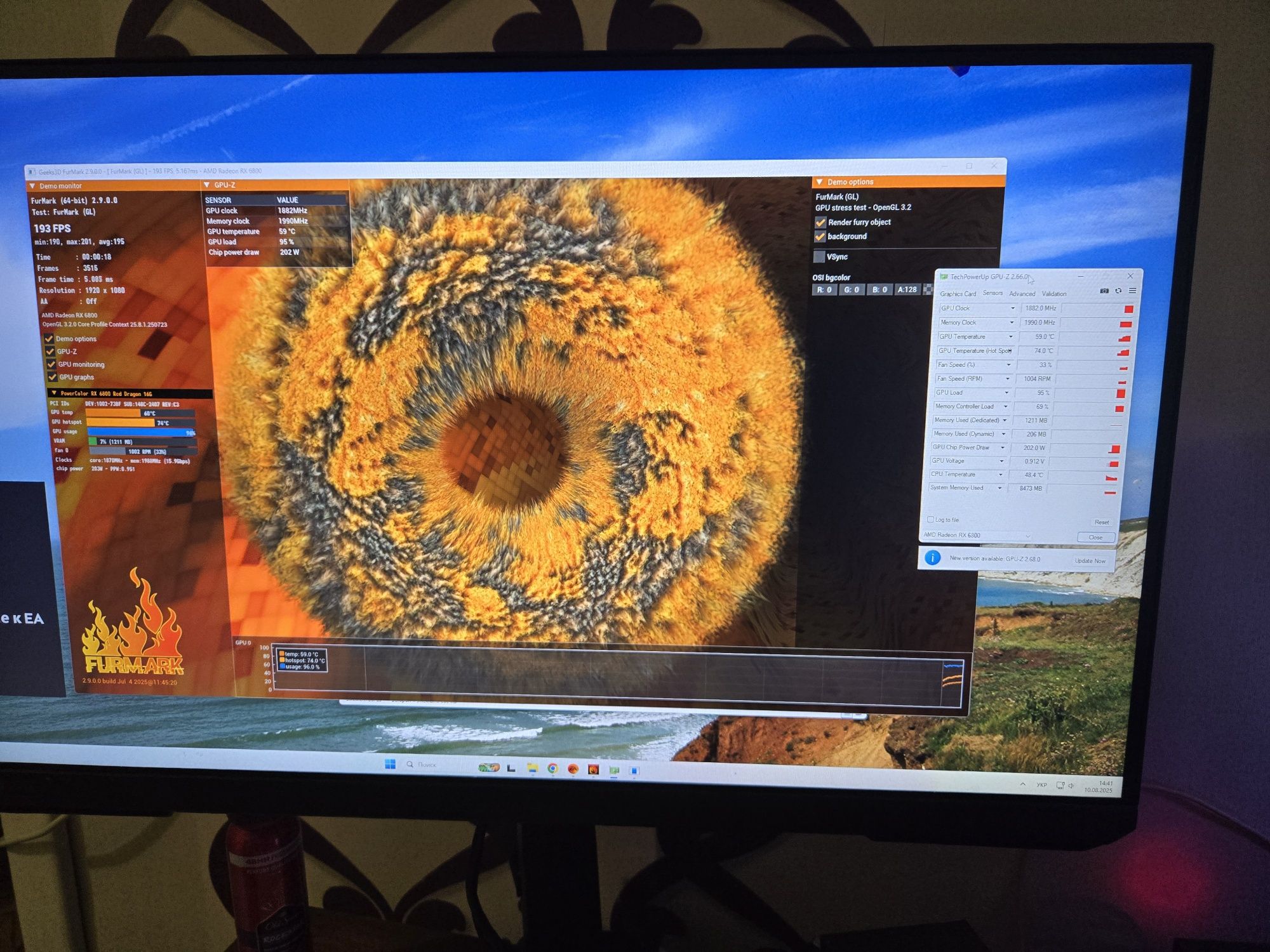The width and height of the screenshot is (1270, 952).
Task: Click the G: 0 bgcolor field
Action: [852, 290]
